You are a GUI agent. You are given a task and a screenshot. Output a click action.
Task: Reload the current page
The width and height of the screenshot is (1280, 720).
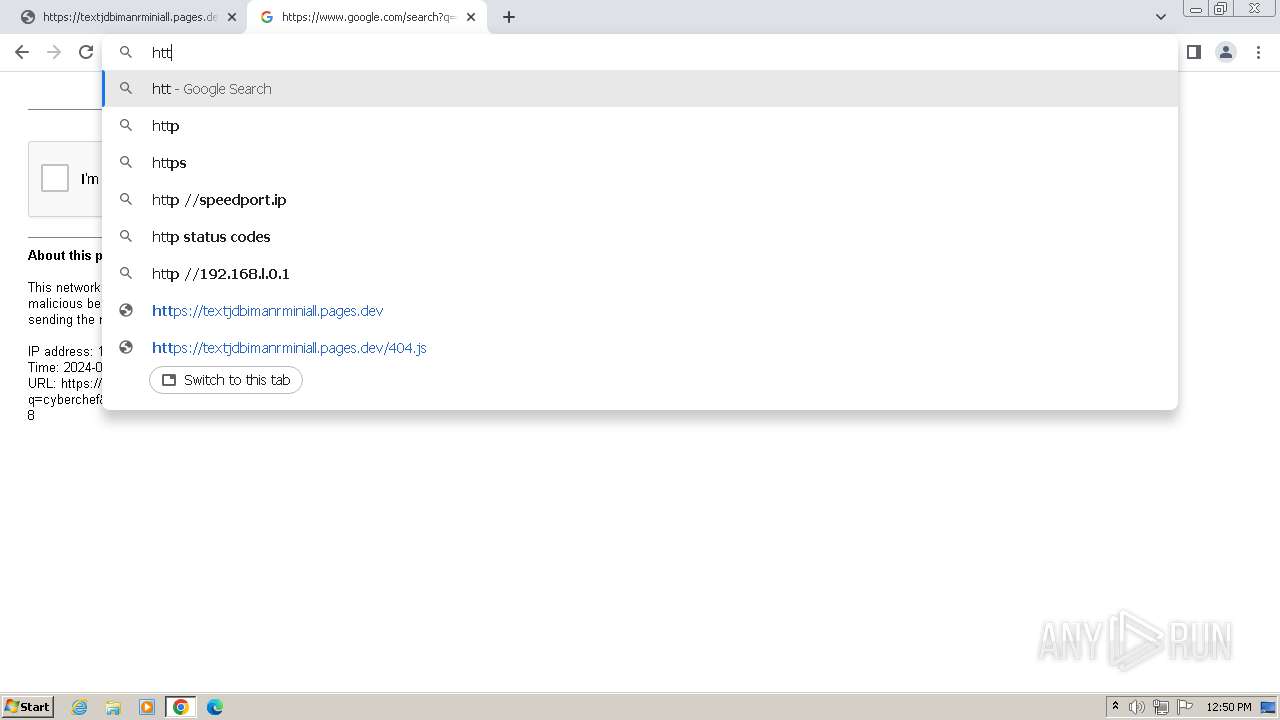pos(86,52)
